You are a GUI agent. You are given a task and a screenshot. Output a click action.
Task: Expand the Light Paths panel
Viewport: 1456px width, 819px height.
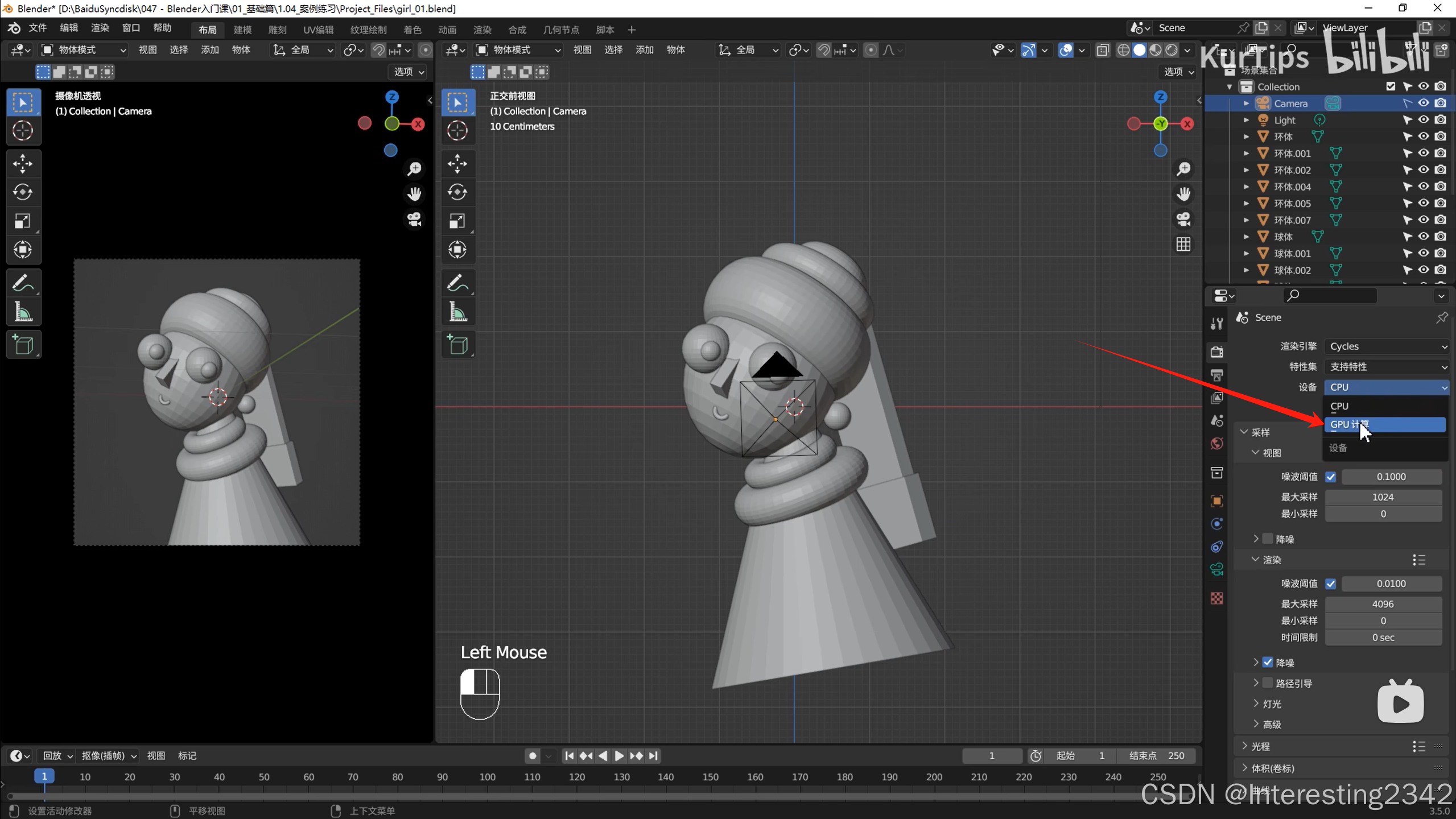click(1260, 746)
